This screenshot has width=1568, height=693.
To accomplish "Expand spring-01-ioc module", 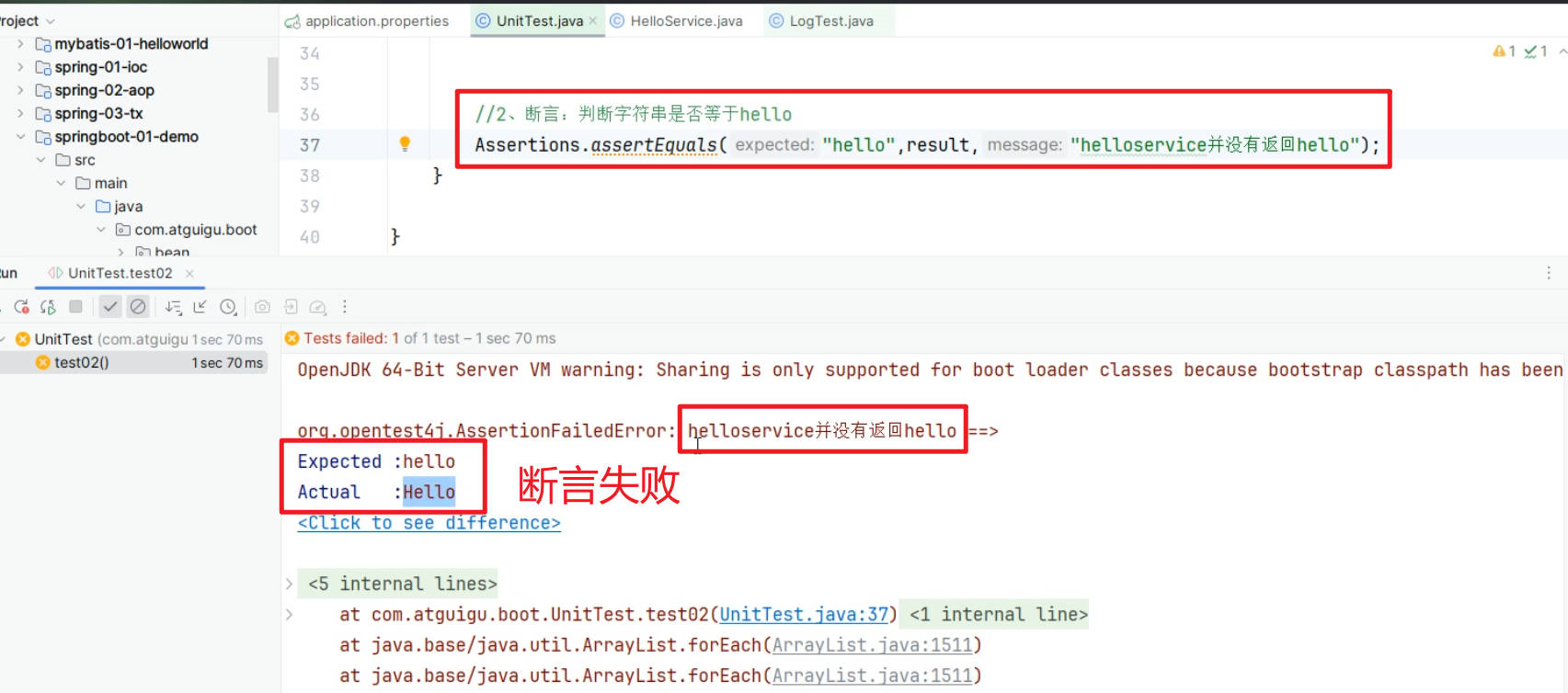I will click(x=20, y=67).
